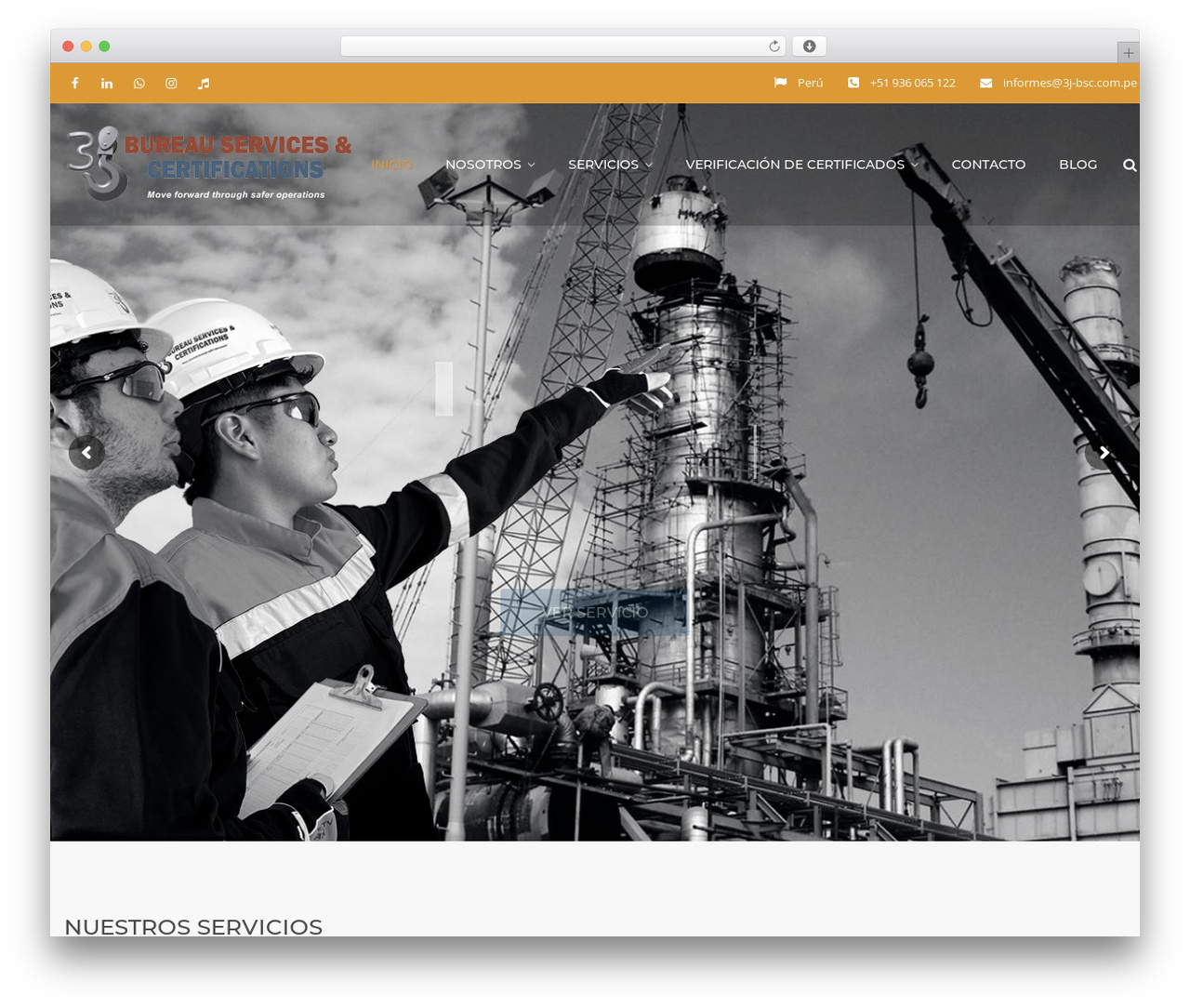Click the browser download icon
Screen dimensions: 1190x1008
(x=810, y=46)
